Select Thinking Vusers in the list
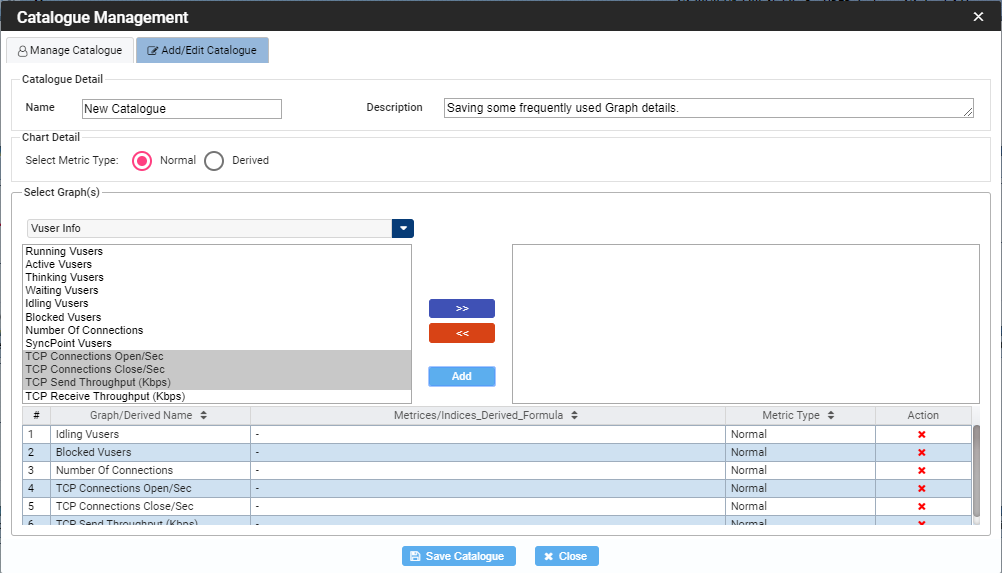This screenshot has height=573, width=1002. 217,277
